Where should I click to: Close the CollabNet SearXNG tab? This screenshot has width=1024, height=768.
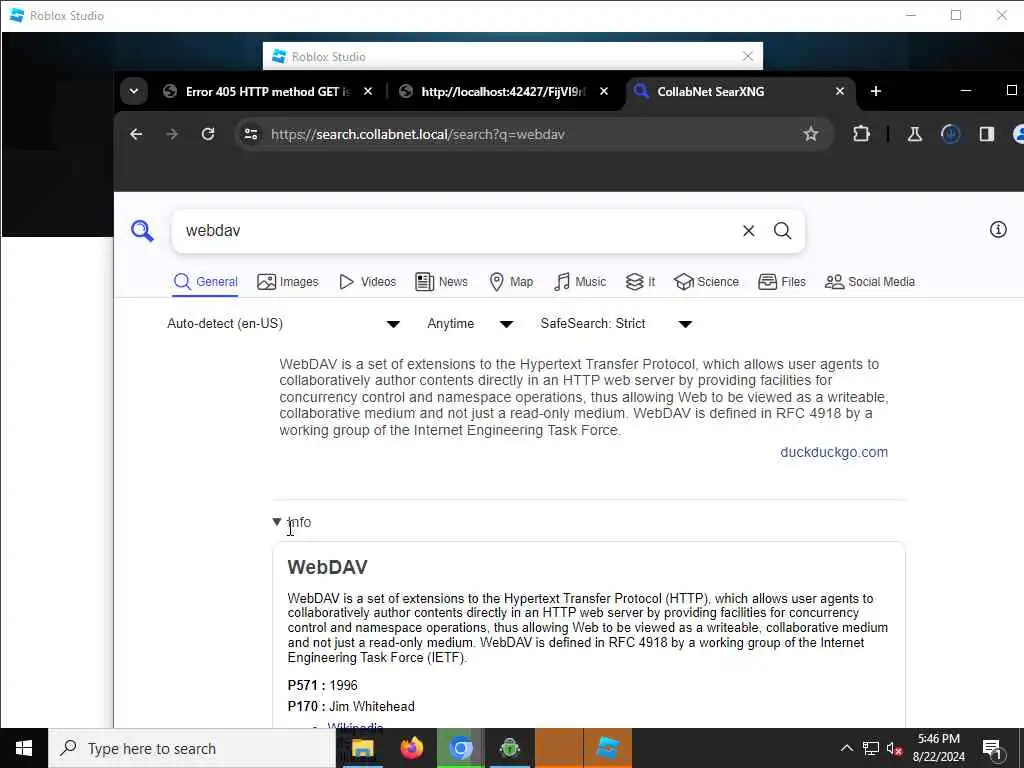pos(840,91)
